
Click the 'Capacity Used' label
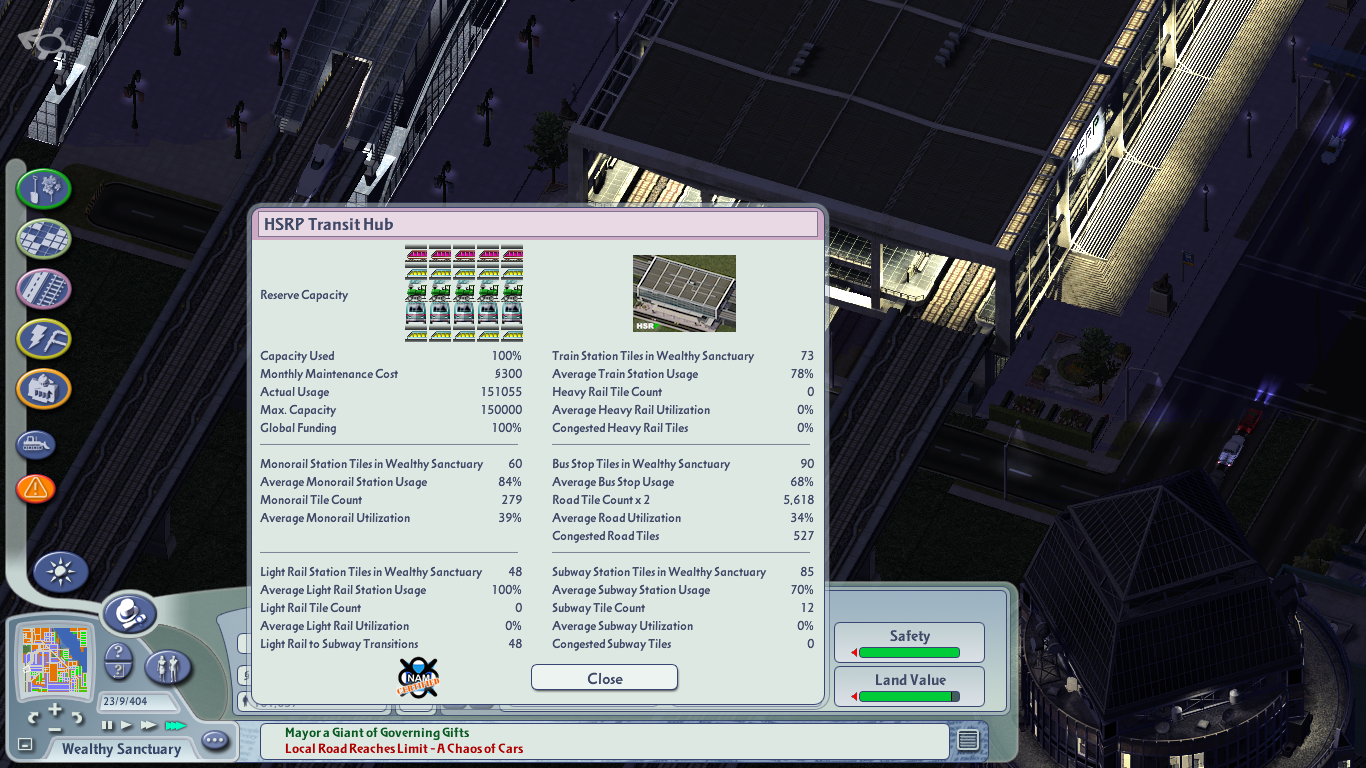[297, 356]
